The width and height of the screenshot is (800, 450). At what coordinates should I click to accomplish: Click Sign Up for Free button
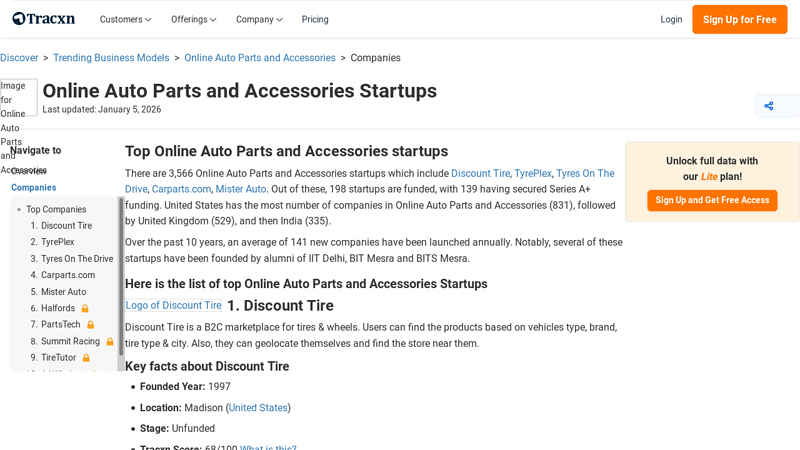(740, 19)
